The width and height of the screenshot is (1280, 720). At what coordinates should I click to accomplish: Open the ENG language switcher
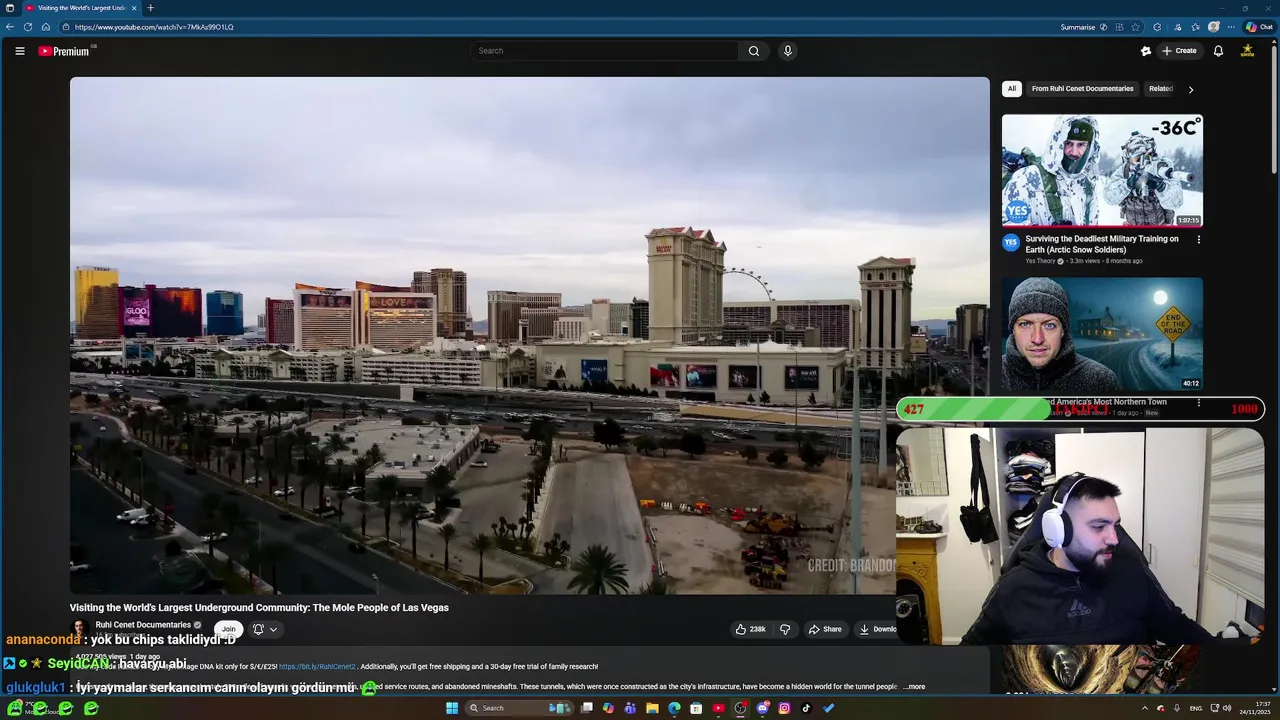[x=1196, y=708]
